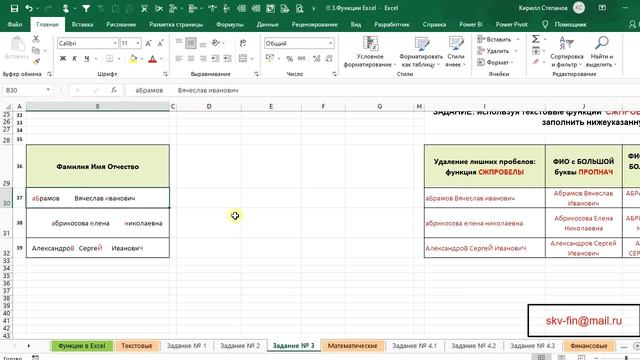
Task: Open the Математические sheet tab
Action: pos(353,346)
